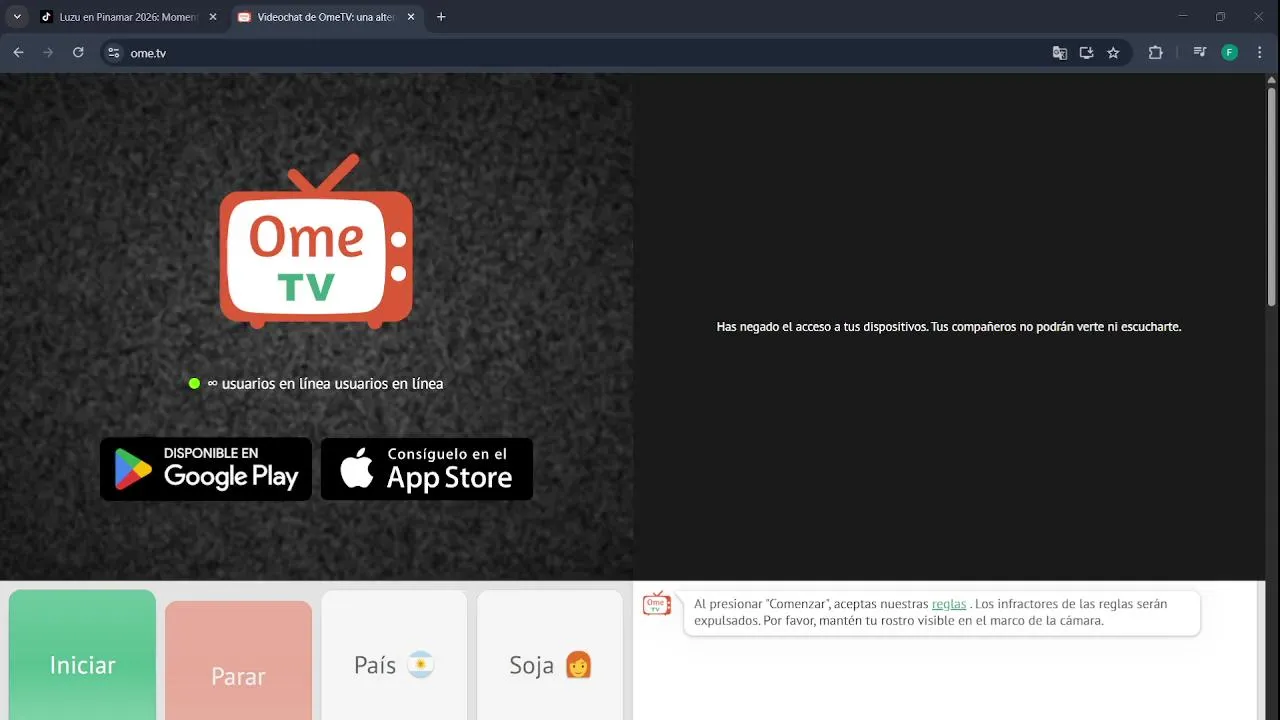
Task: Open the Soja gender selector
Action: (x=550, y=655)
